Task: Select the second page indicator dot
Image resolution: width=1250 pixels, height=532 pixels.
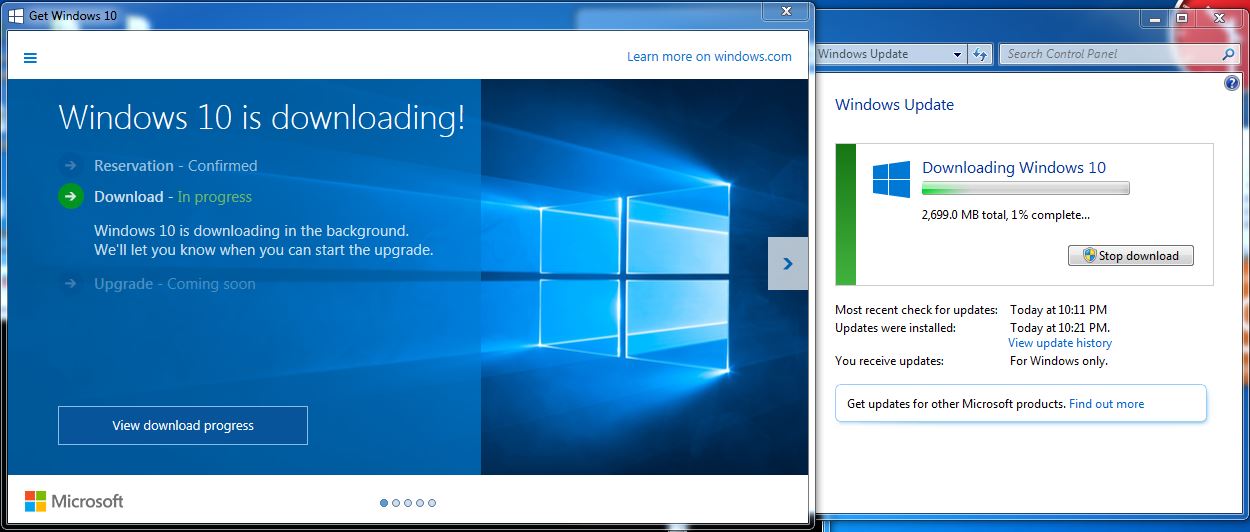Action: click(396, 503)
